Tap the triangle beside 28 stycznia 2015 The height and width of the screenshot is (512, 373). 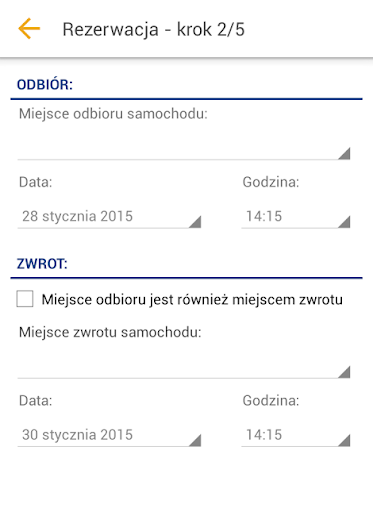point(195,222)
